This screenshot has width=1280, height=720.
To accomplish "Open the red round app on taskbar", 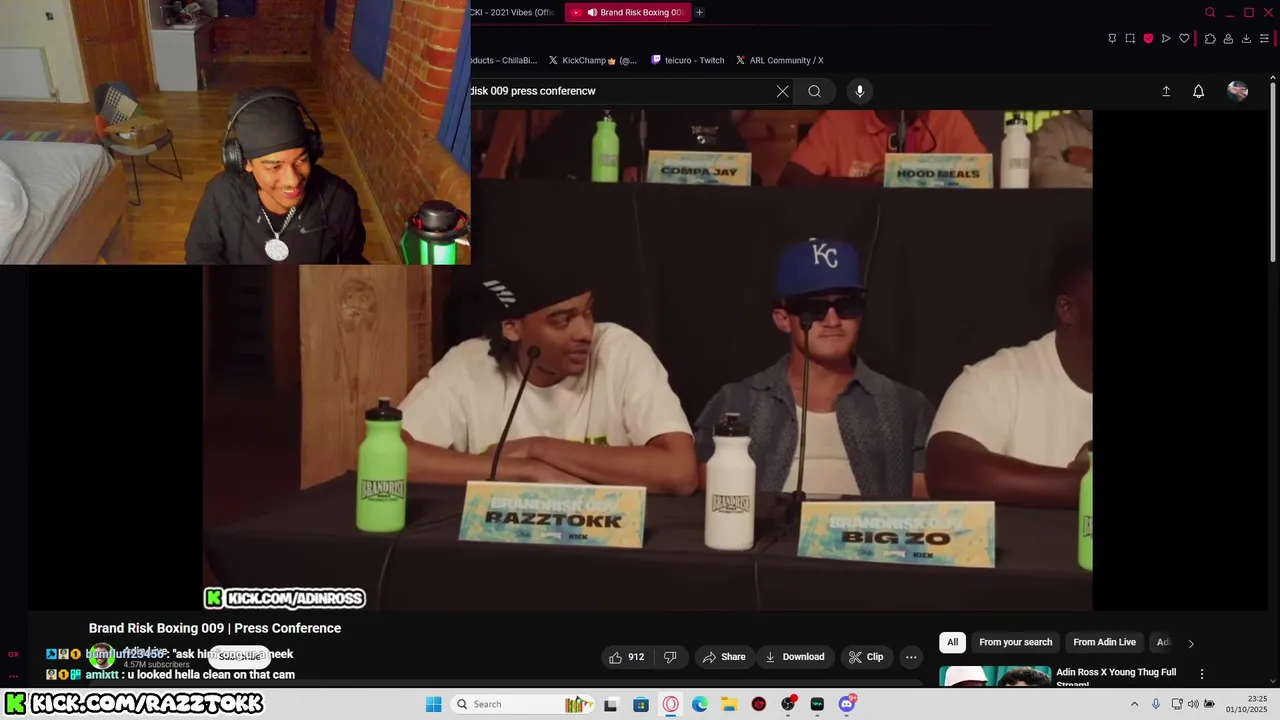I will click(x=759, y=704).
